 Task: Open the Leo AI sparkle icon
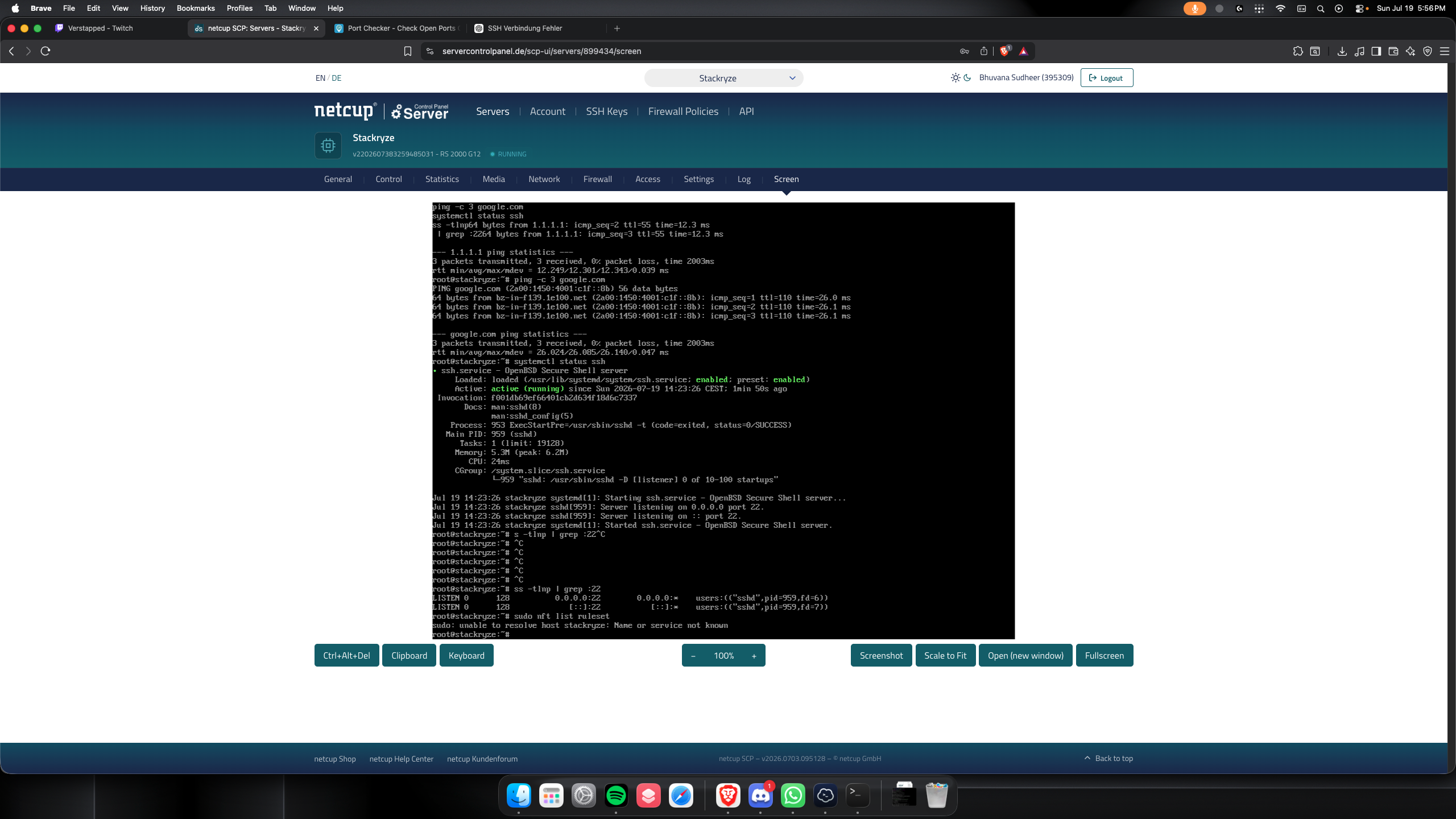[x=1410, y=51]
